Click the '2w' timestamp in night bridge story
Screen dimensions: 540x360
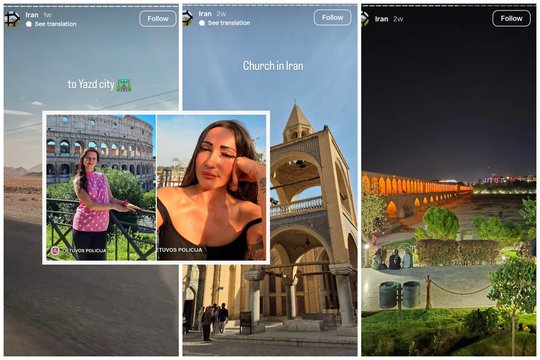(x=398, y=19)
